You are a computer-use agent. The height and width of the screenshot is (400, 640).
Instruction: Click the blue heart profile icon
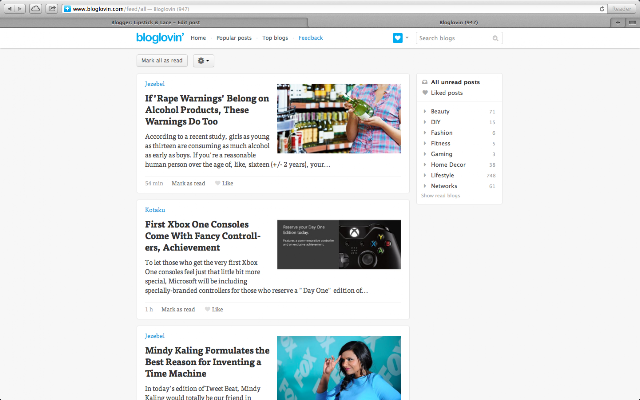(398, 38)
